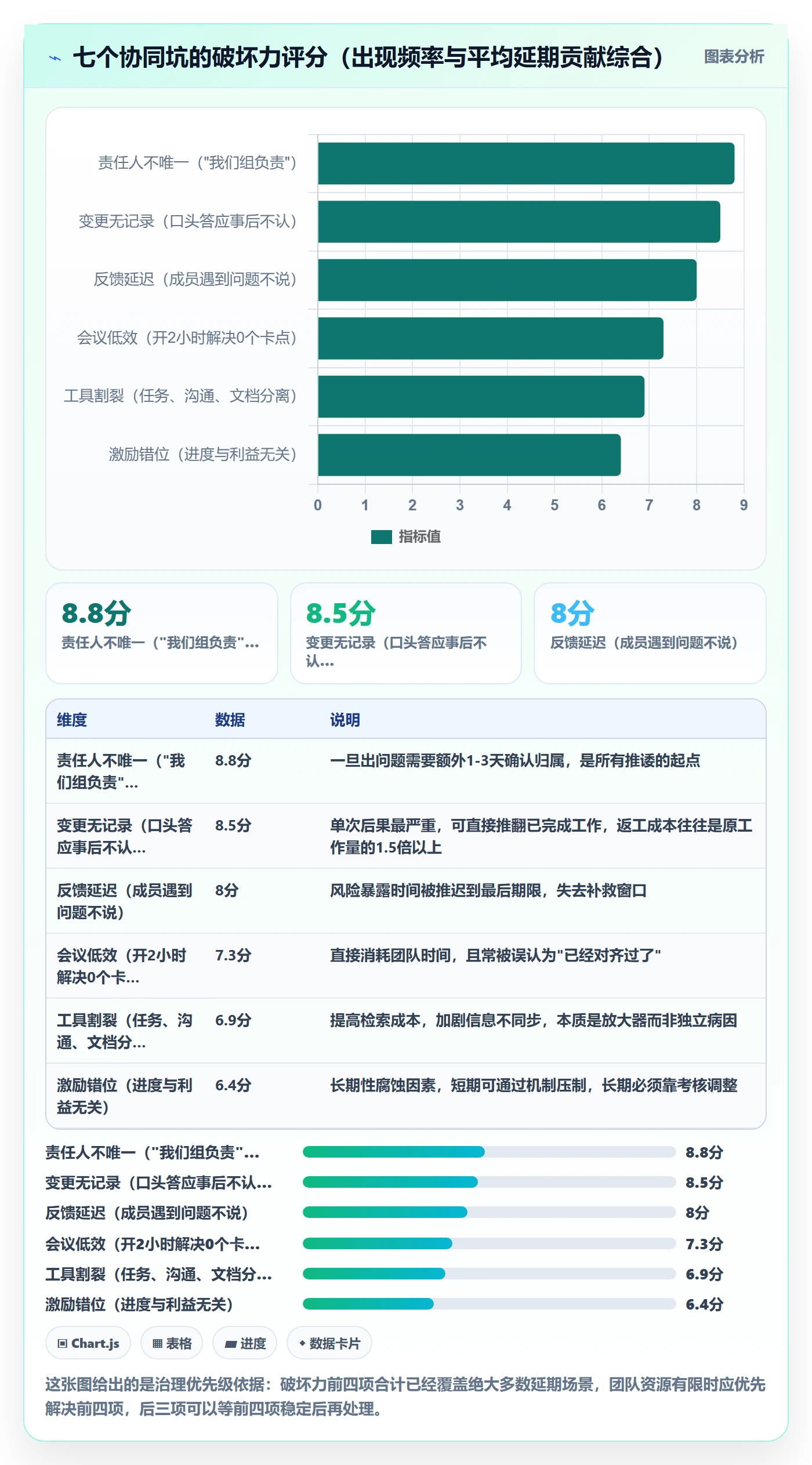The height and width of the screenshot is (1465, 812).
Task: Select the 会议低效 bar in the bar chart
Action: [491, 338]
